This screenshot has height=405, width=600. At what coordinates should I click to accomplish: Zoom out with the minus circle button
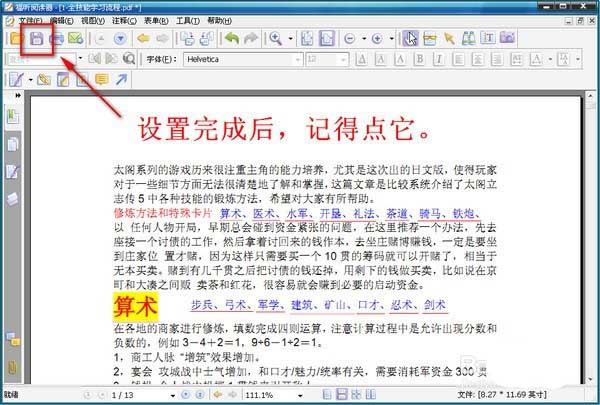tap(349, 39)
